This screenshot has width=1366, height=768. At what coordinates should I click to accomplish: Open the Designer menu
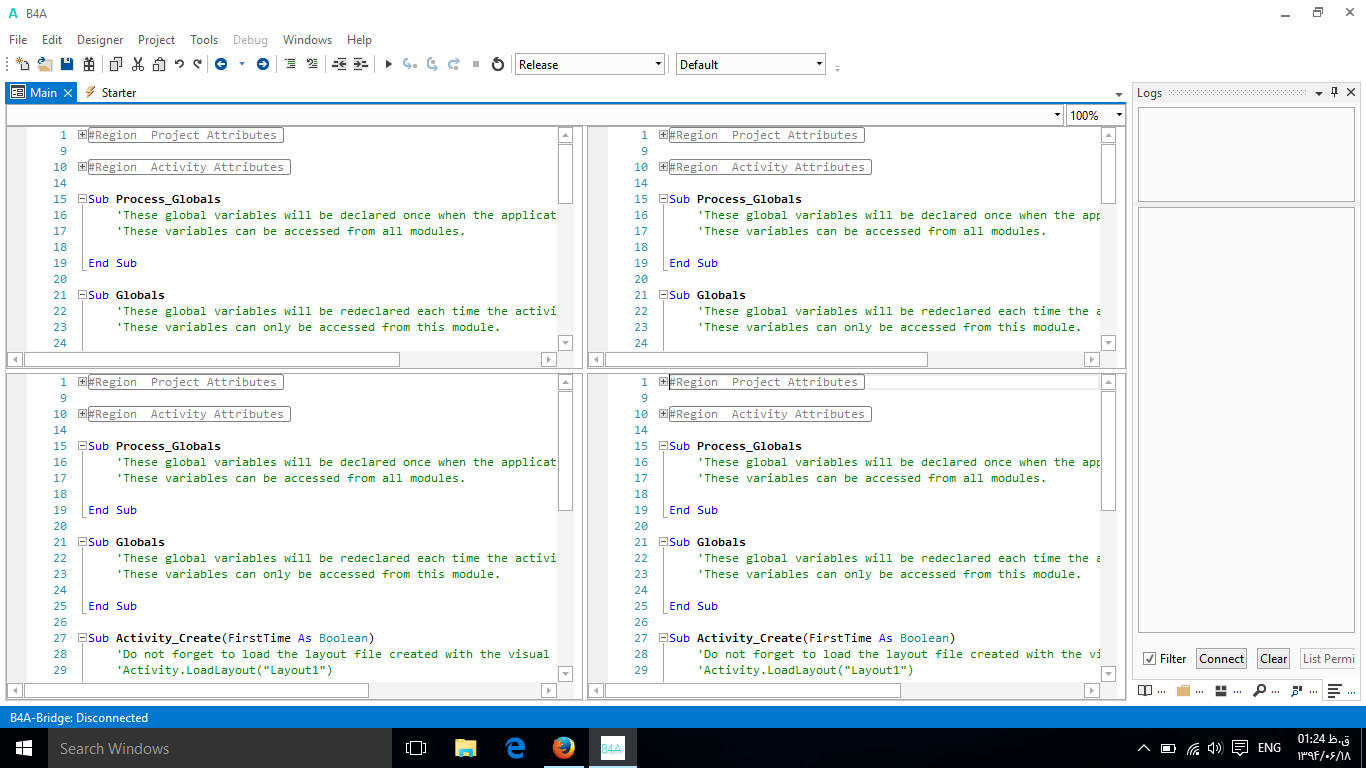[x=99, y=40]
